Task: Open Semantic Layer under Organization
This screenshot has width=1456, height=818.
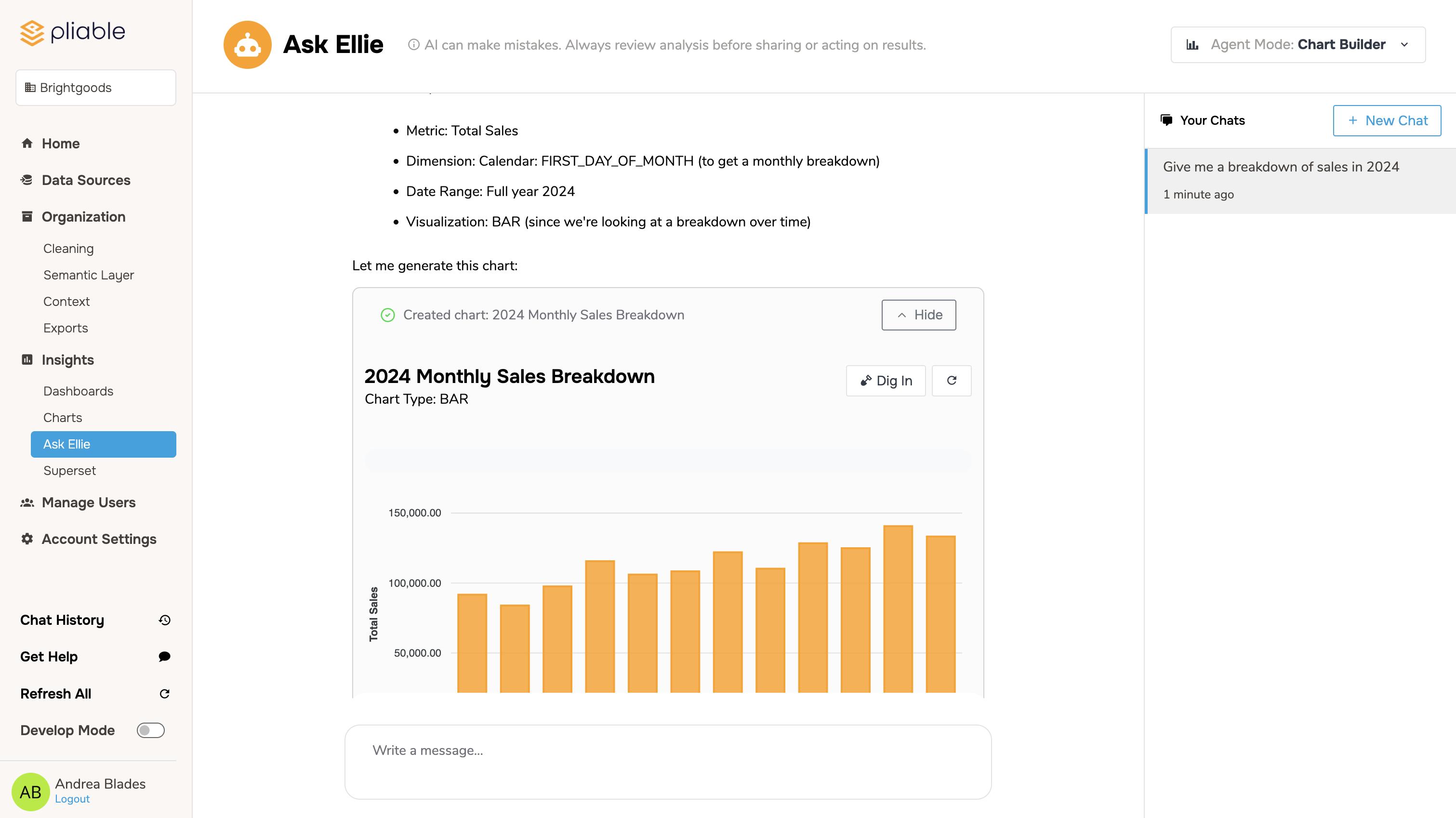Action: 89,275
